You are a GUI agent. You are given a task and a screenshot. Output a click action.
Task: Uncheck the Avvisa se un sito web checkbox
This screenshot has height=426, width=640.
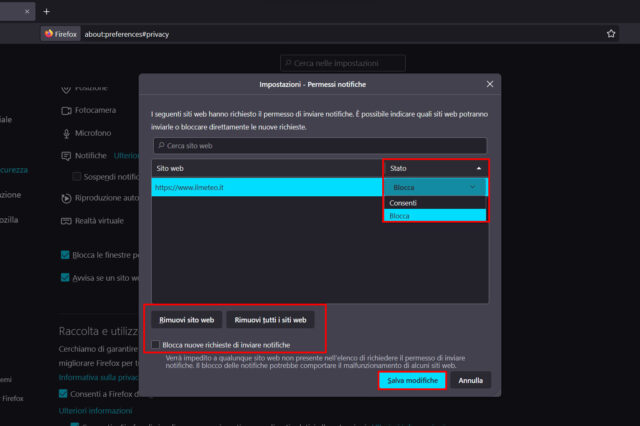[x=66, y=278]
